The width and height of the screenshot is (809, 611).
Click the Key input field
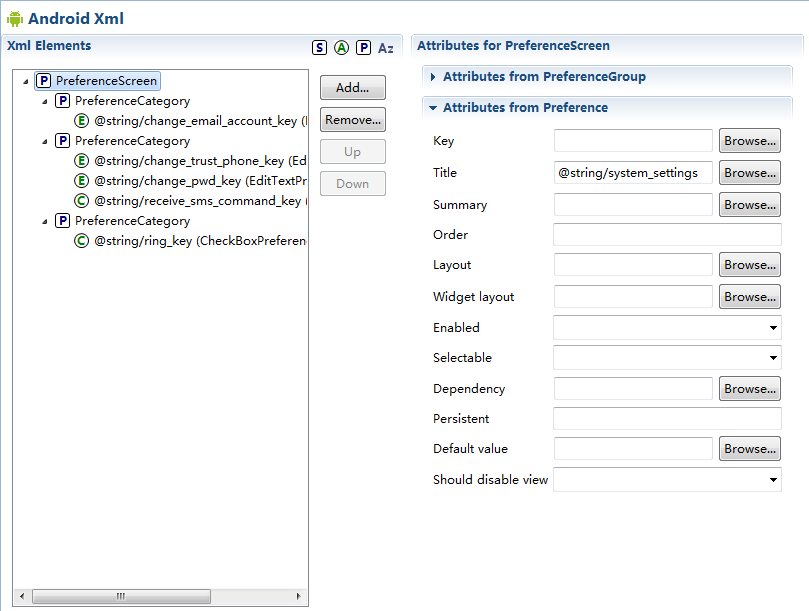[x=633, y=141]
